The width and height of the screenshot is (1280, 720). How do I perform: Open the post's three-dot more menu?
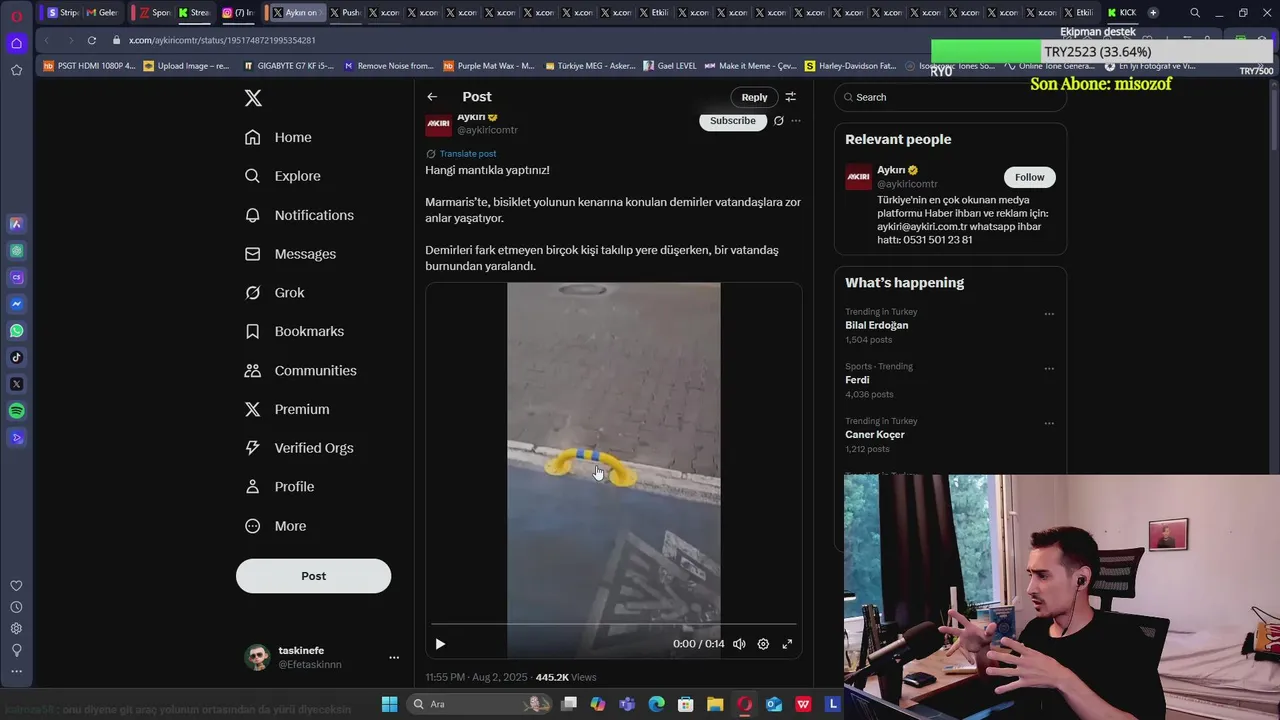coord(796,121)
